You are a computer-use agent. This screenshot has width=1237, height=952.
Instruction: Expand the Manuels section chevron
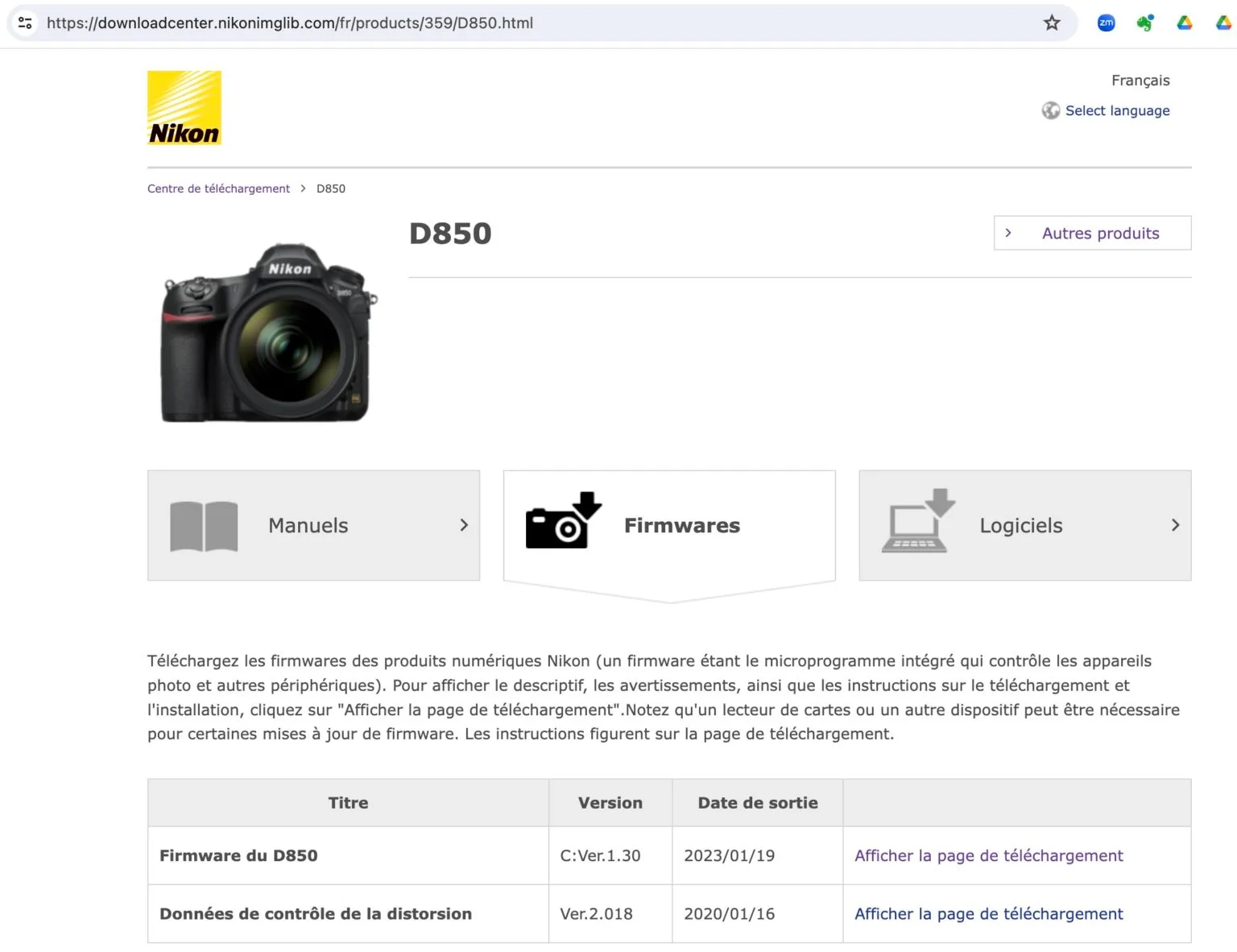pyautogui.click(x=464, y=525)
